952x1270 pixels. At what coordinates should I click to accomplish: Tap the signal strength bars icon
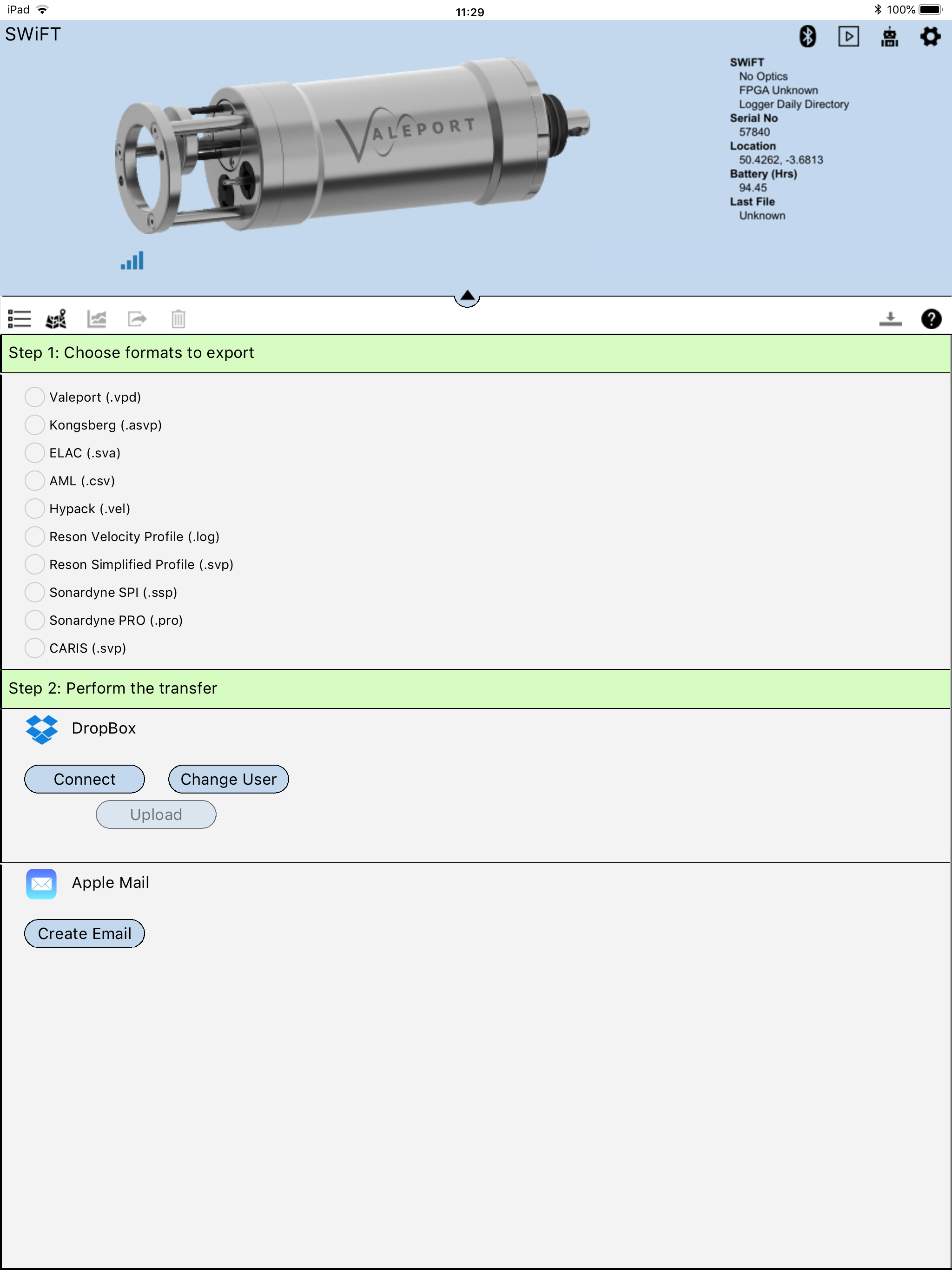[x=132, y=260]
